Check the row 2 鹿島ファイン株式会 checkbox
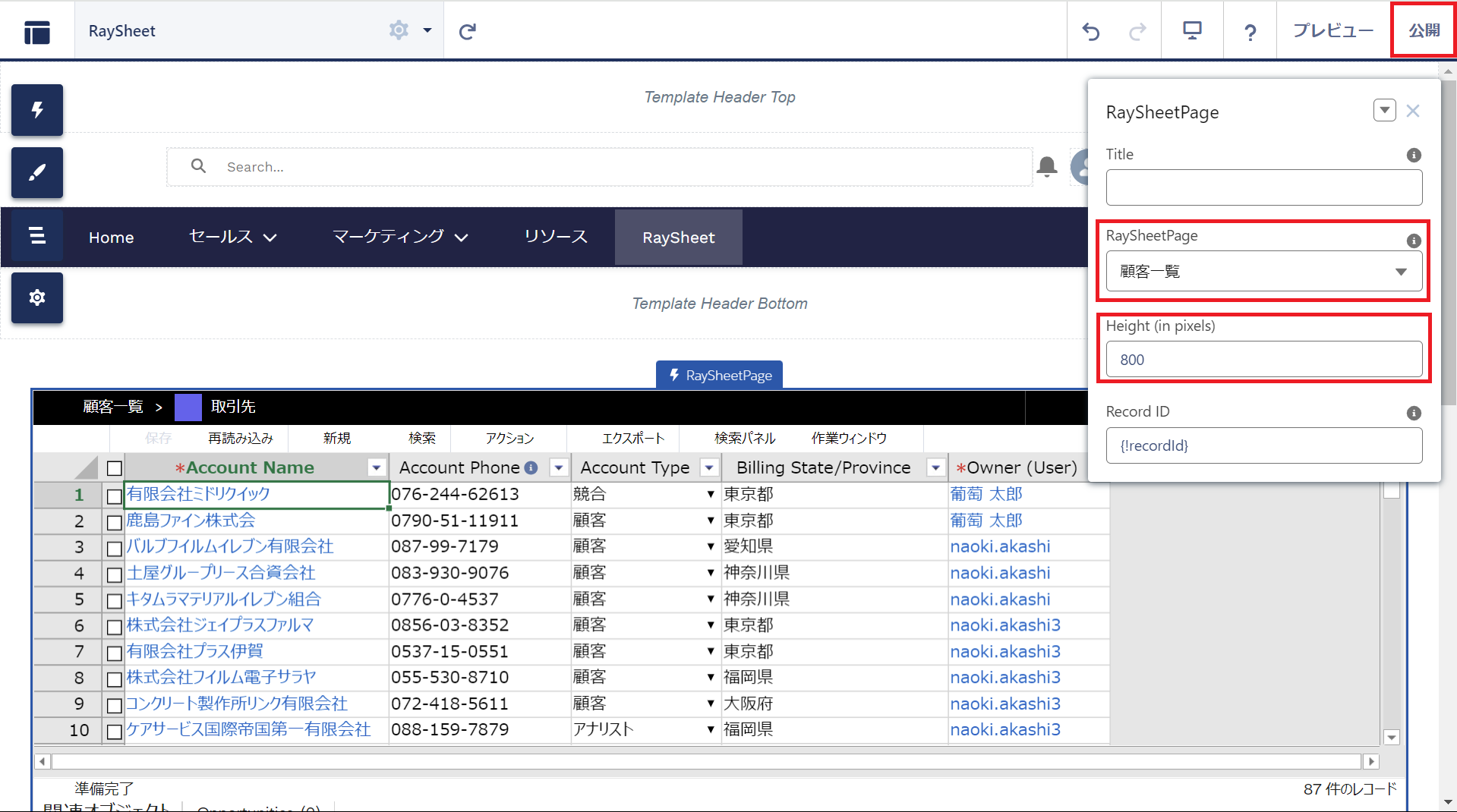Image resolution: width=1457 pixels, height=812 pixels. tap(115, 522)
